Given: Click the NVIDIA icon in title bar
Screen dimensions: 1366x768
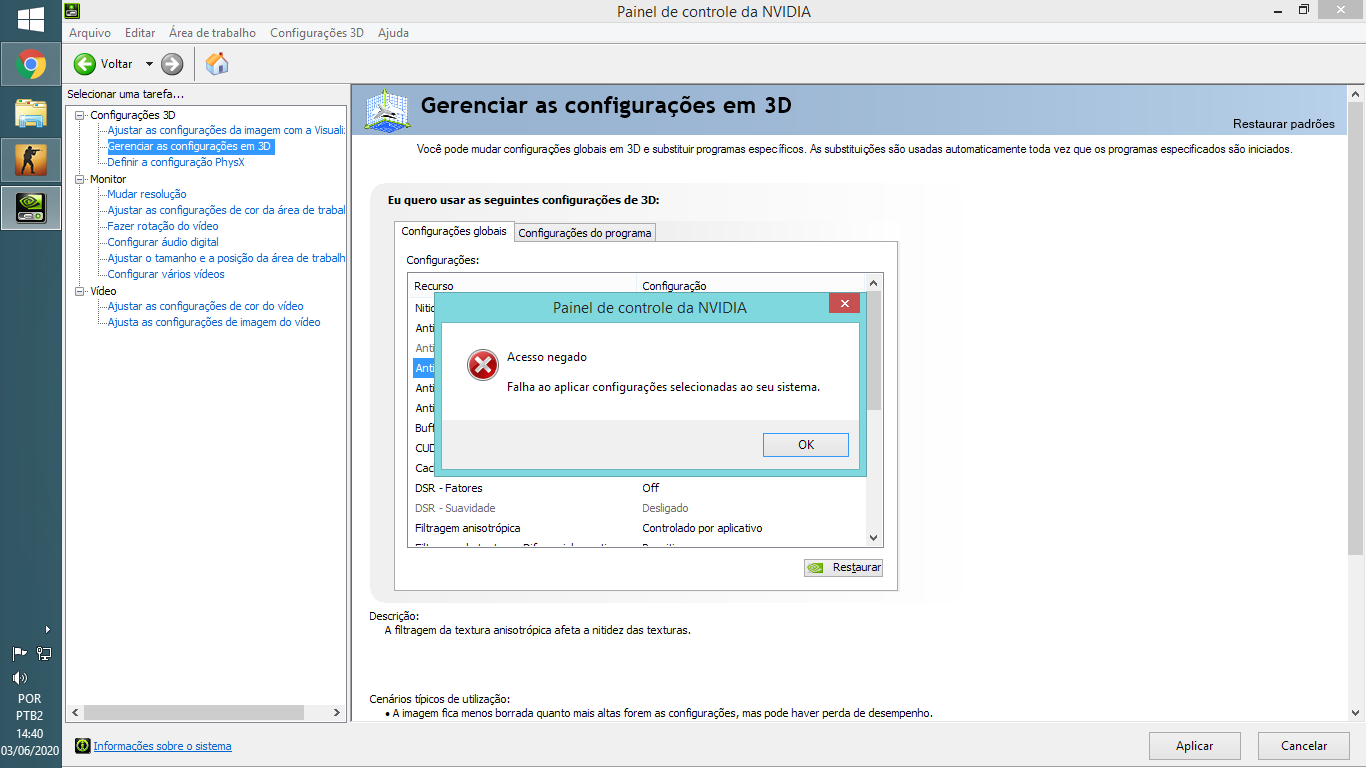Looking at the screenshot, I should [x=72, y=11].
